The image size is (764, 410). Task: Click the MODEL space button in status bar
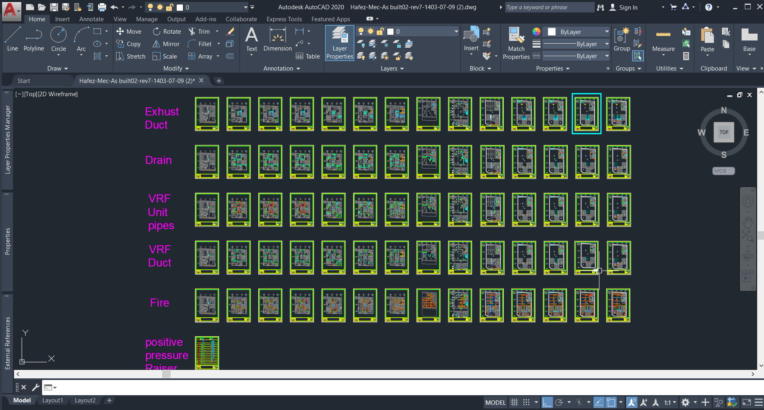[495, 402]
